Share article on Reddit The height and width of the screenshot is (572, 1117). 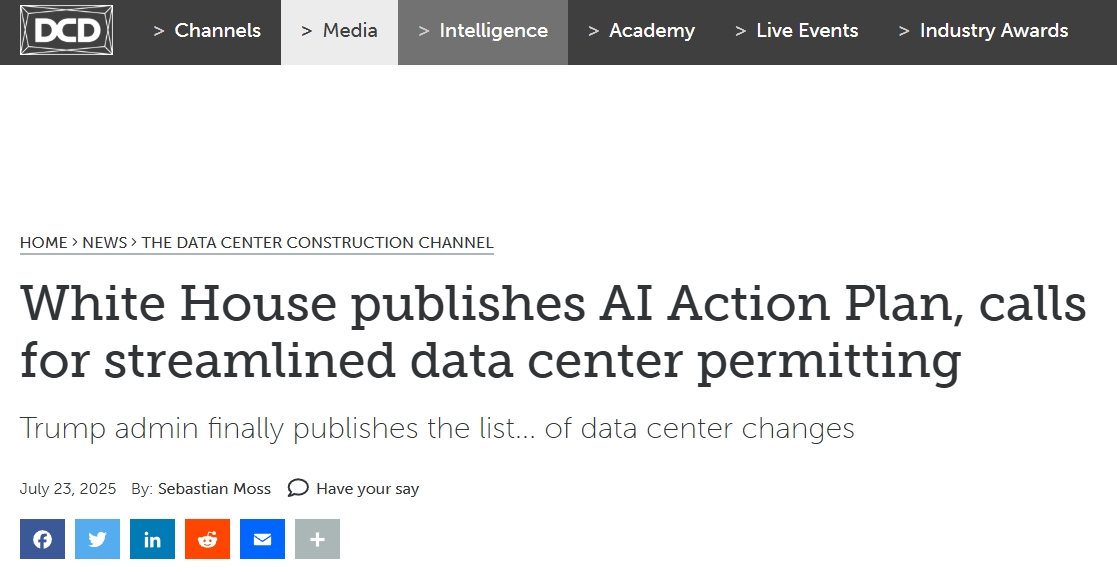(x=207, y=539)
